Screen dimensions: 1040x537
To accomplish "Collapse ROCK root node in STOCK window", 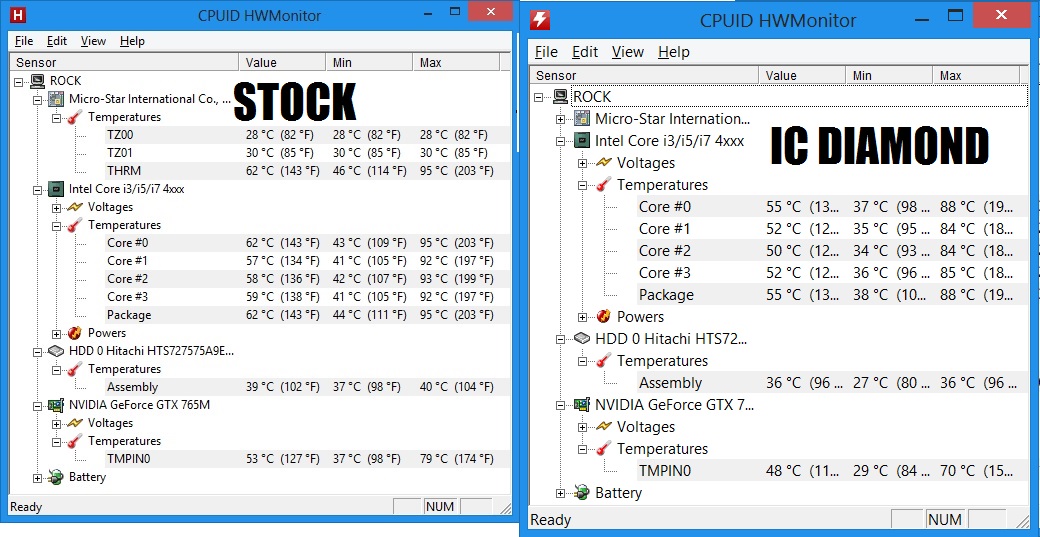I will pos(19,82).
